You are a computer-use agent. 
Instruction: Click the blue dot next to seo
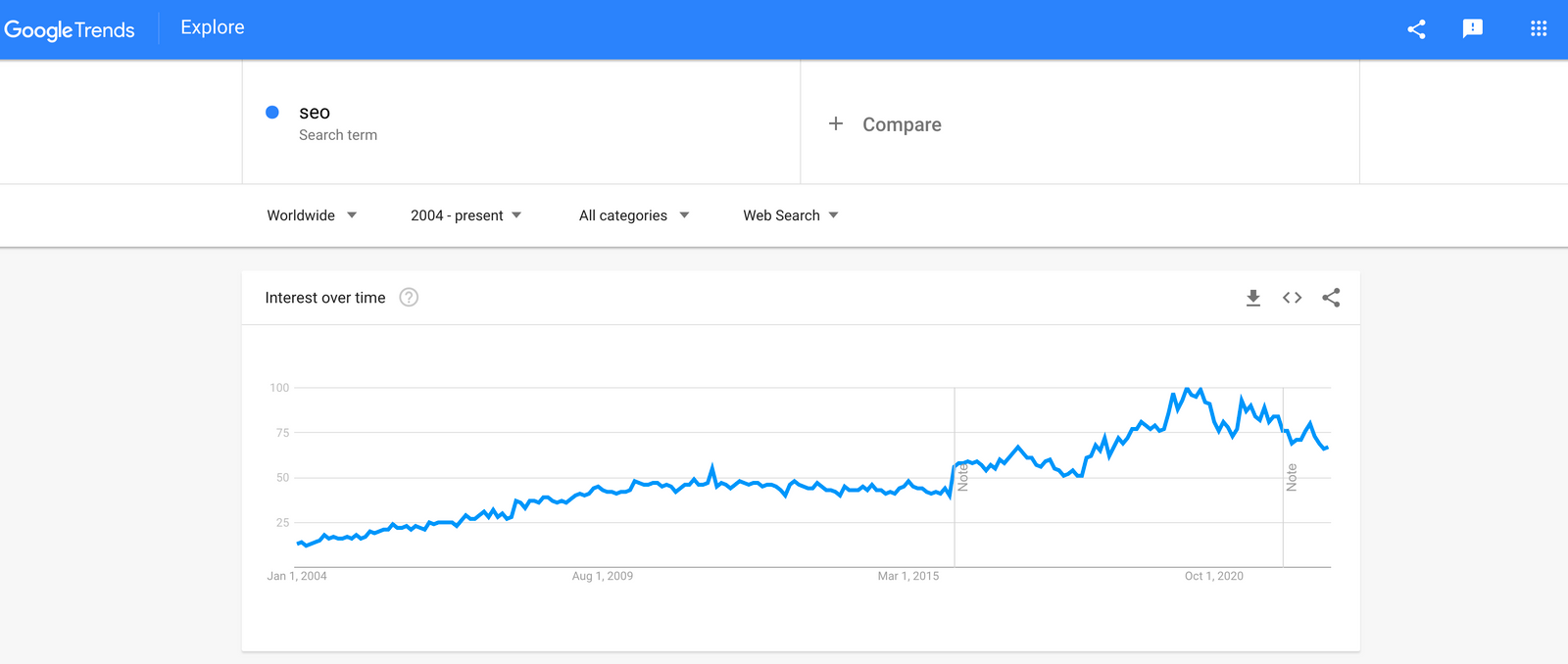[272, 113]
